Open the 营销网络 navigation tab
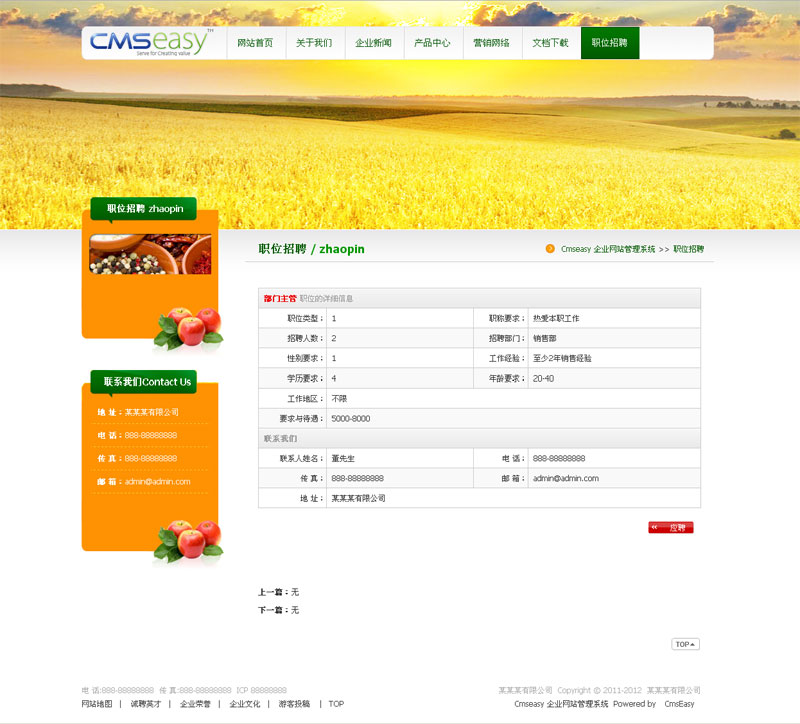800x724 pixels. coord(491,43)
